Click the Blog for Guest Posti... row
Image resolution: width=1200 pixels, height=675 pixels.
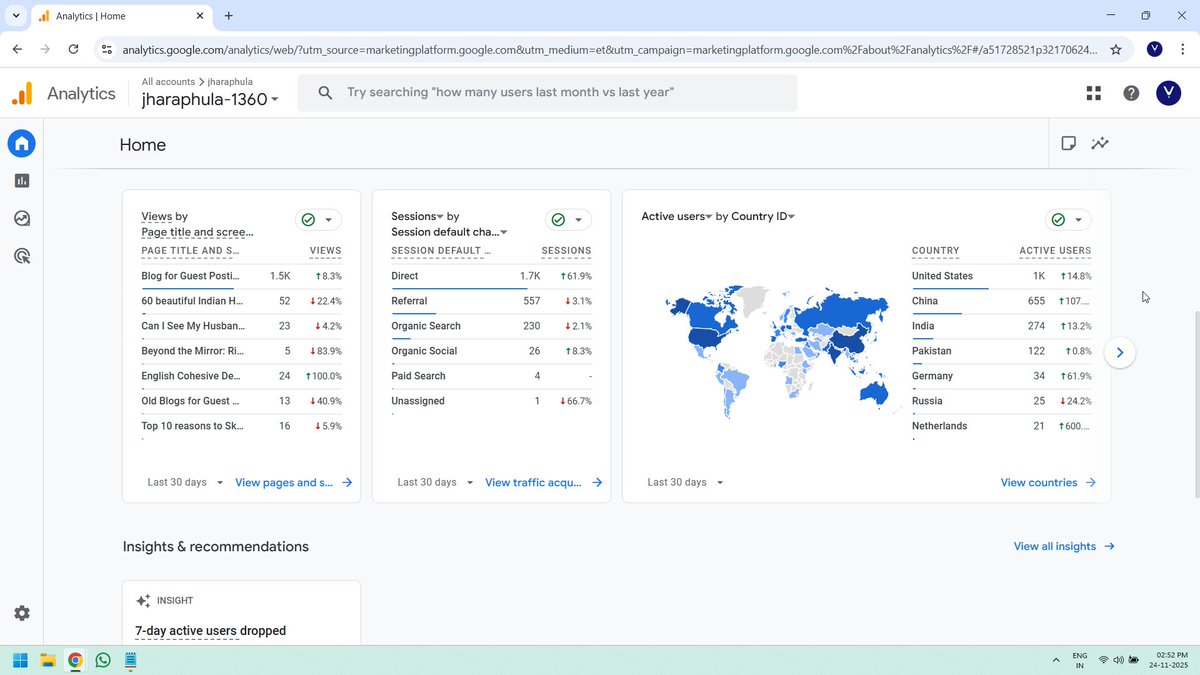tap(241, 276)
